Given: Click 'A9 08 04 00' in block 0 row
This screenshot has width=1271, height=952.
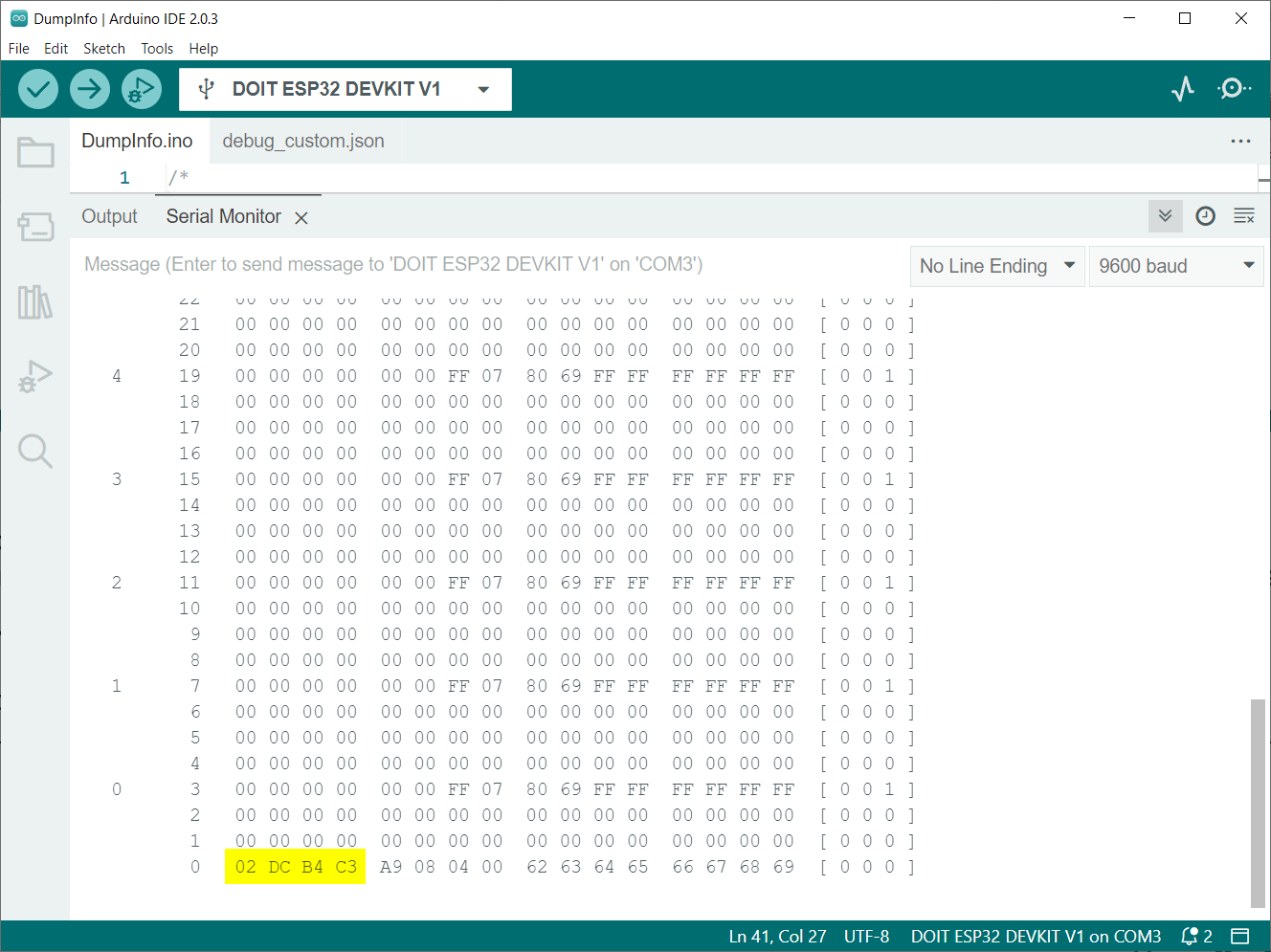Looking at the screenshot, I should click(x=441, y=867).
